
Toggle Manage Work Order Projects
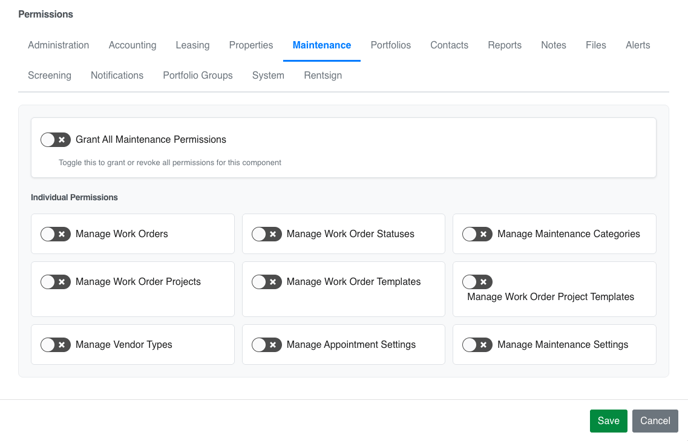(x=55, y=282)
